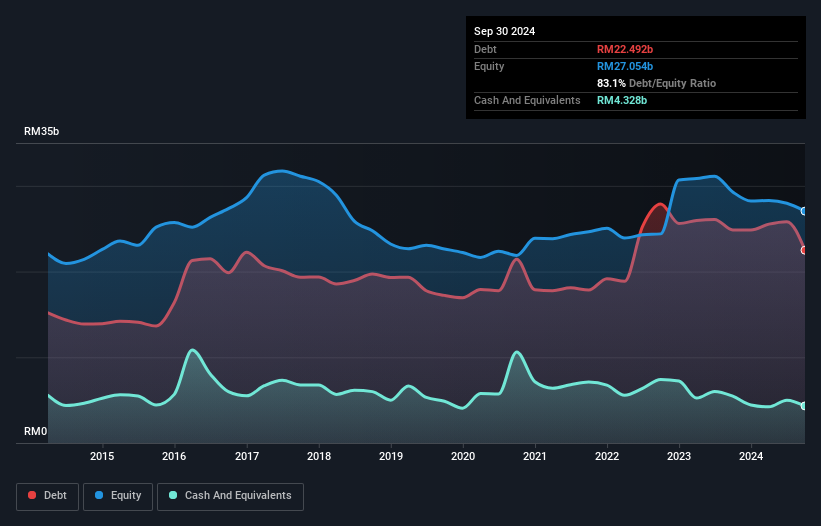Viewport: 821px width, 526px height.
Task: Click the 2022 x-axis label
Action: (607, 456)
